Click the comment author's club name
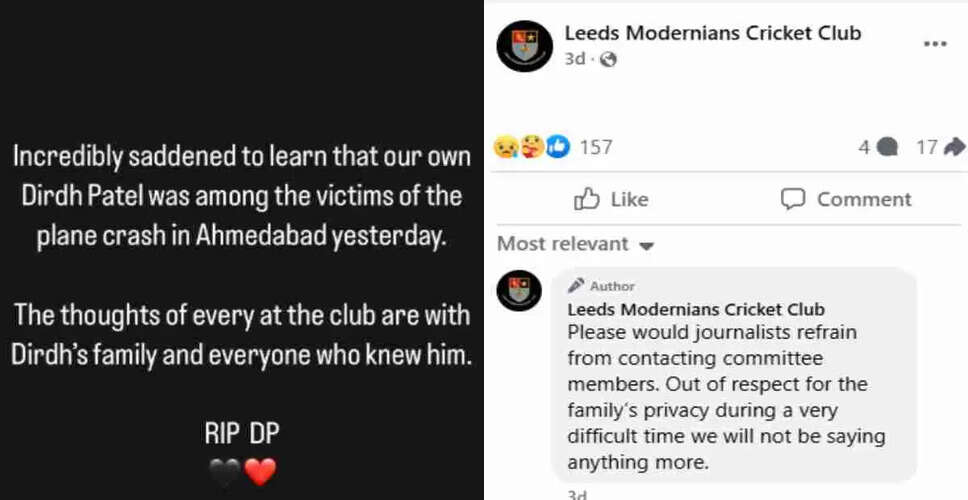This screenshot has height=500, width=968. 696,309
